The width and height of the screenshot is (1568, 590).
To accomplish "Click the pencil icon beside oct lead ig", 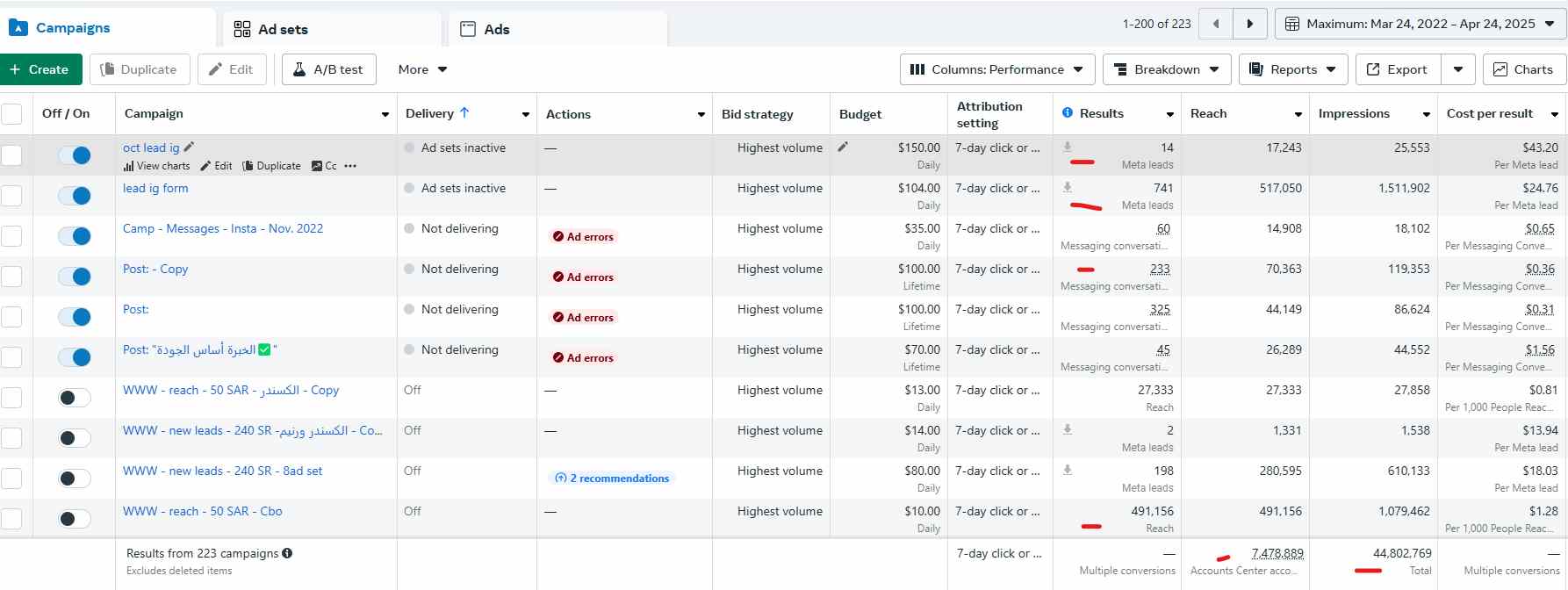I will pos(189,147).
